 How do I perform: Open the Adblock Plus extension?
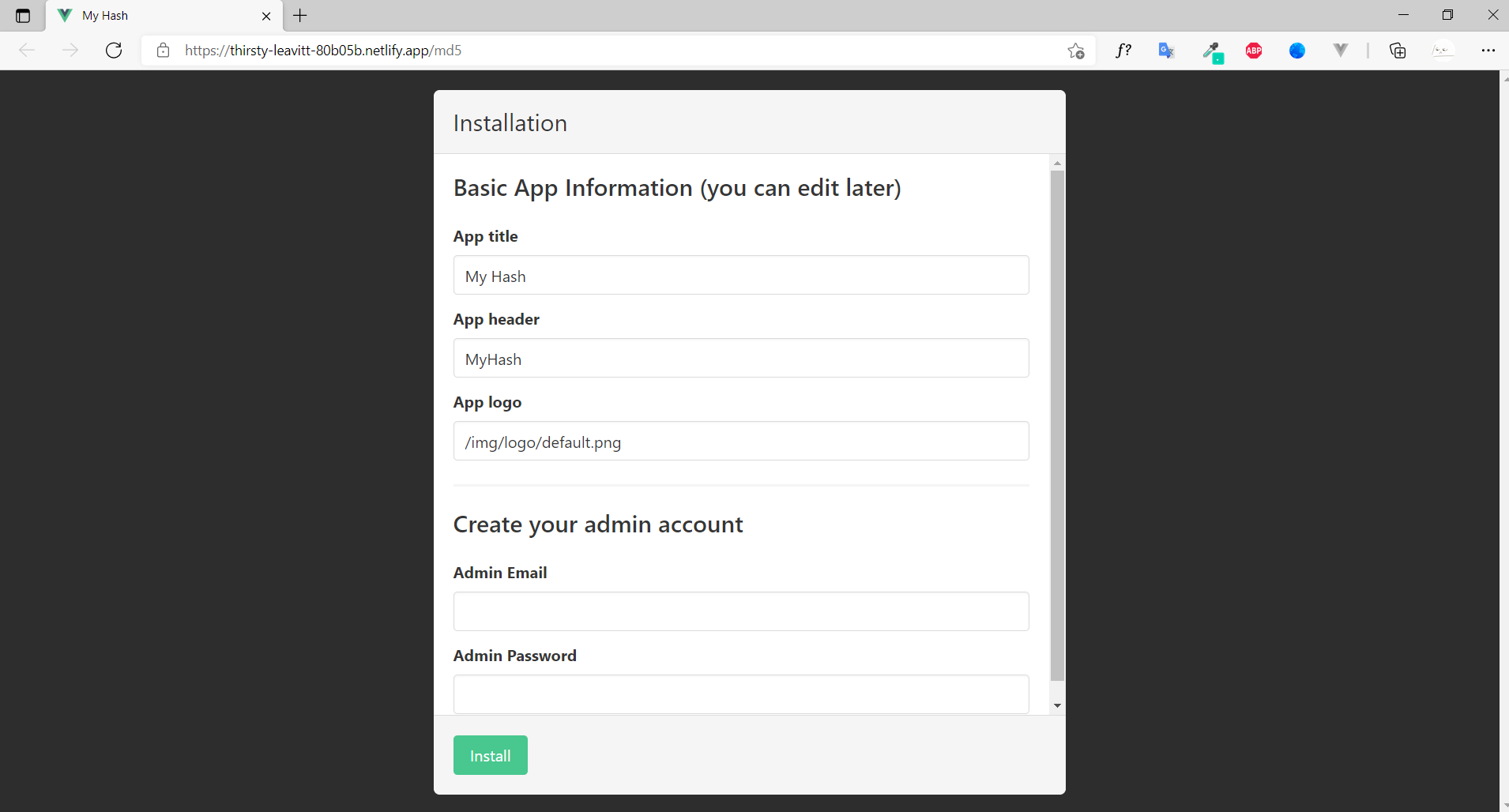(x=1254, y=51)
